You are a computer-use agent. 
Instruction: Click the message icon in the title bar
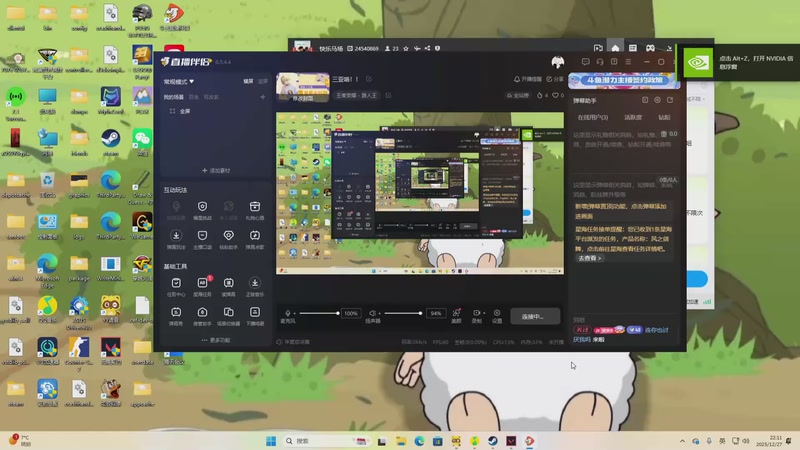coord(586,62)
